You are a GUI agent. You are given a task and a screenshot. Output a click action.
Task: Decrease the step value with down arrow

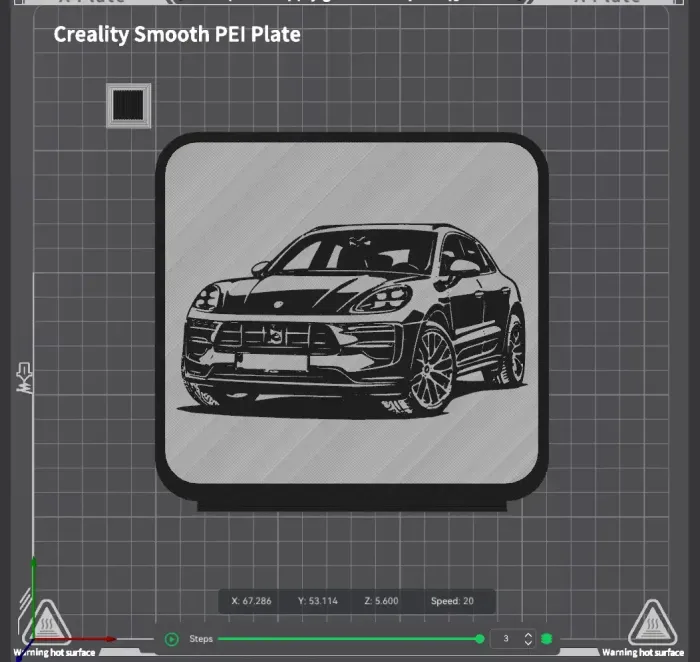528,643
